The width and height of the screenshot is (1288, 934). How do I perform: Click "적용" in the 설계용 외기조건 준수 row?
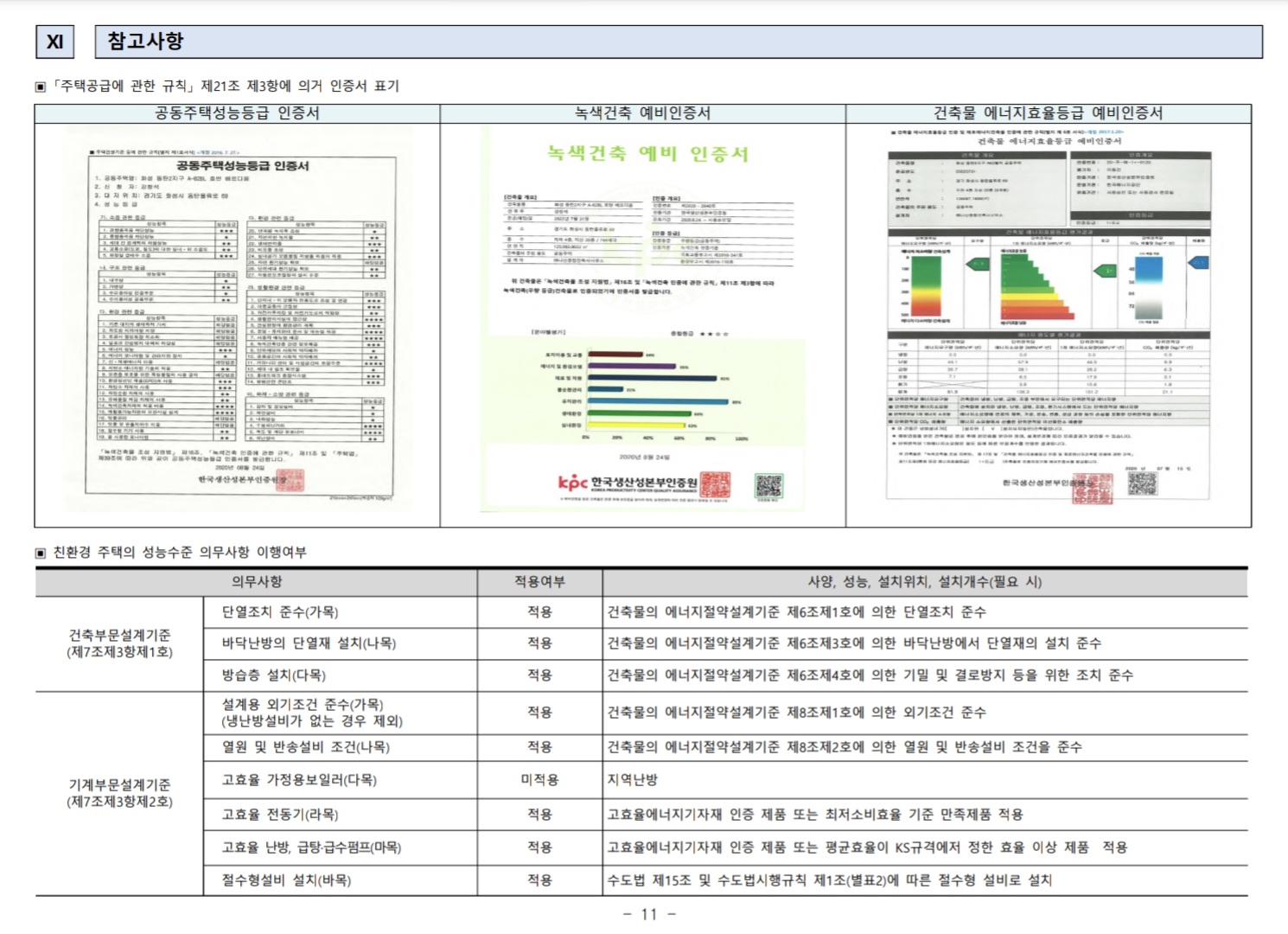tap(540, 713)
